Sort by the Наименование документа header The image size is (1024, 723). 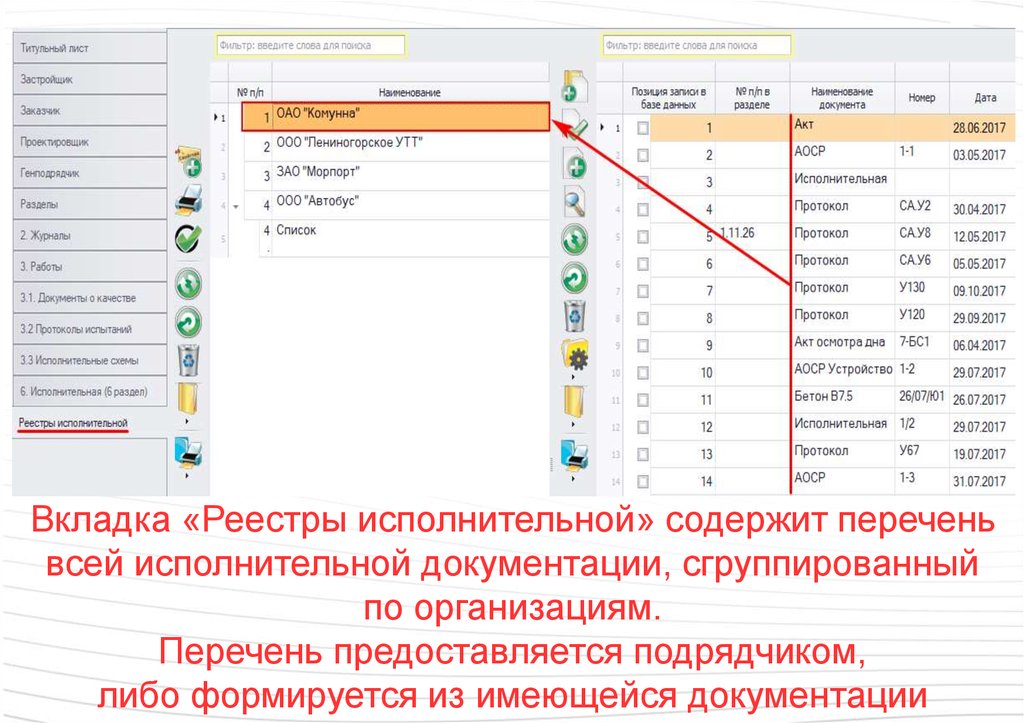click(x=842, y=98)
